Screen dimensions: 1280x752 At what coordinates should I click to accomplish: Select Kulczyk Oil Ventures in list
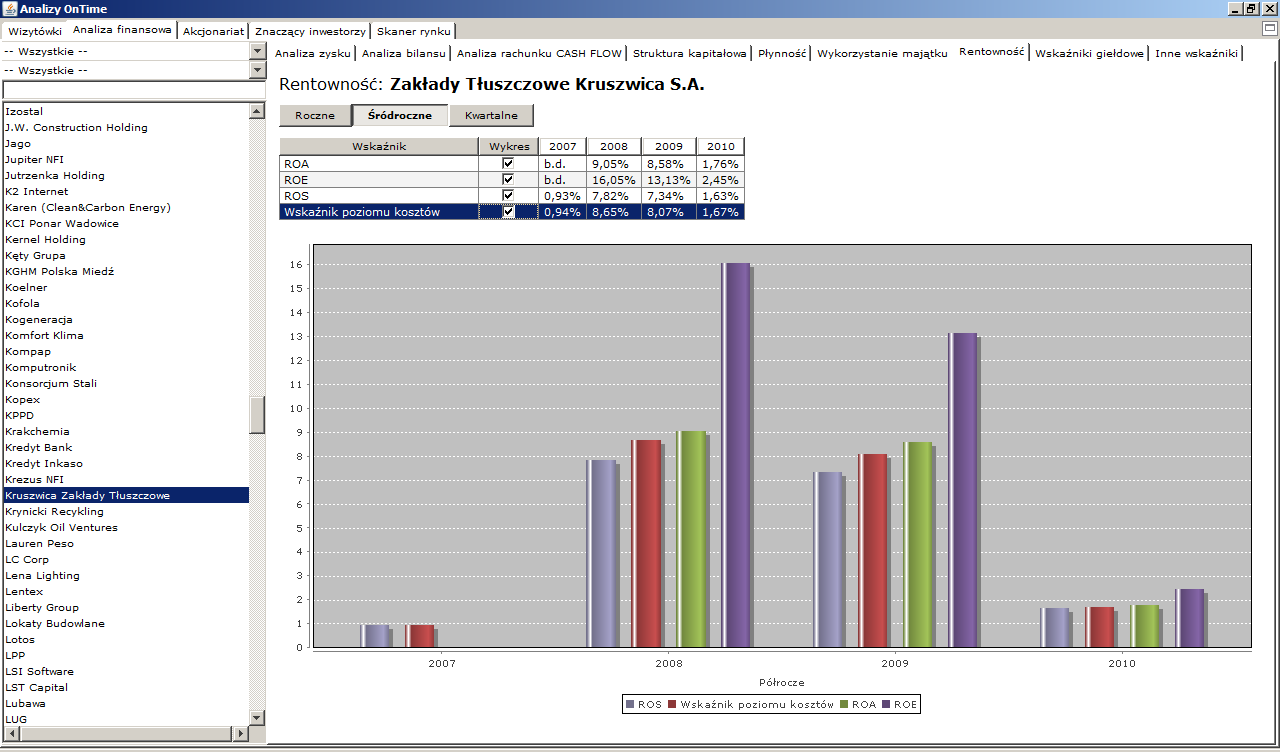(125, 527)
